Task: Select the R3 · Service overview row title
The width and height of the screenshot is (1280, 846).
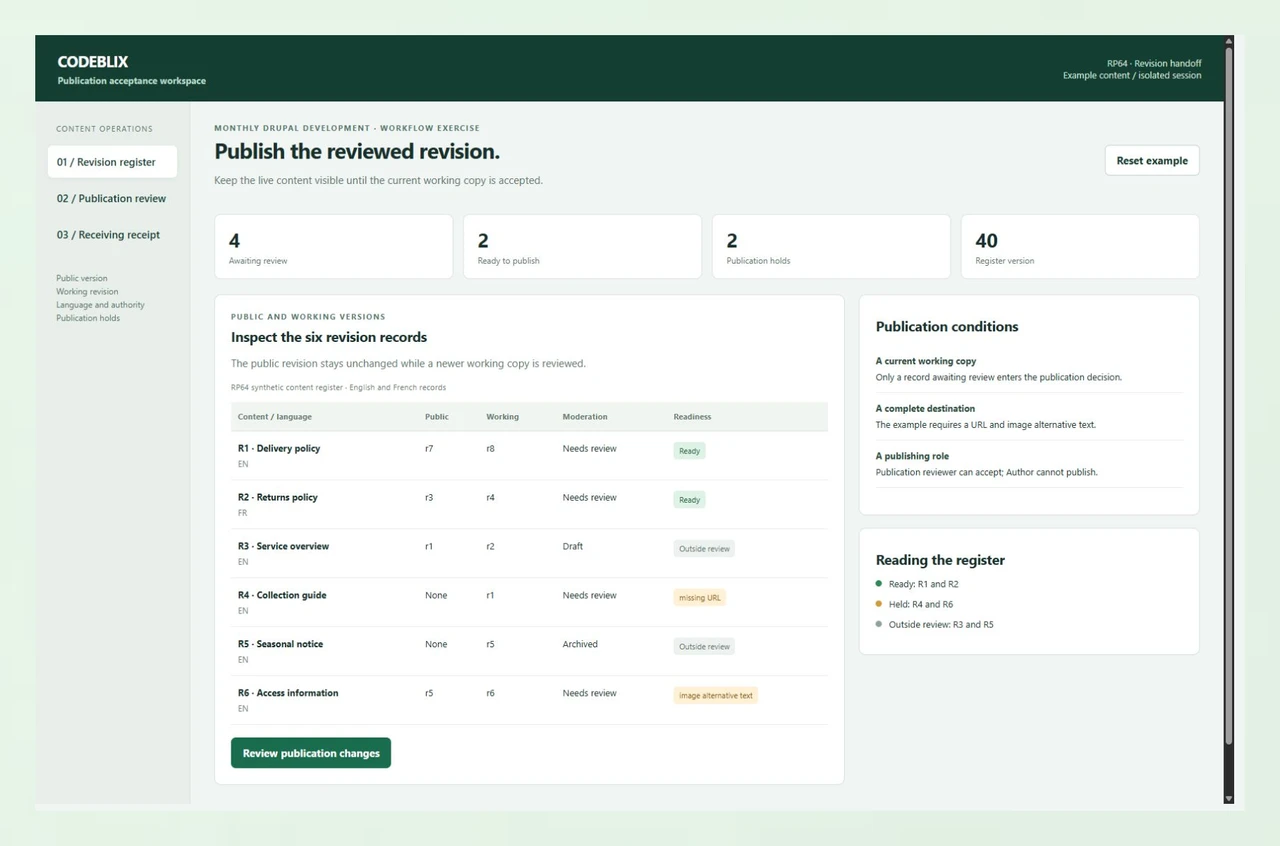Action: pyautogui.click(x=283, y=546)
